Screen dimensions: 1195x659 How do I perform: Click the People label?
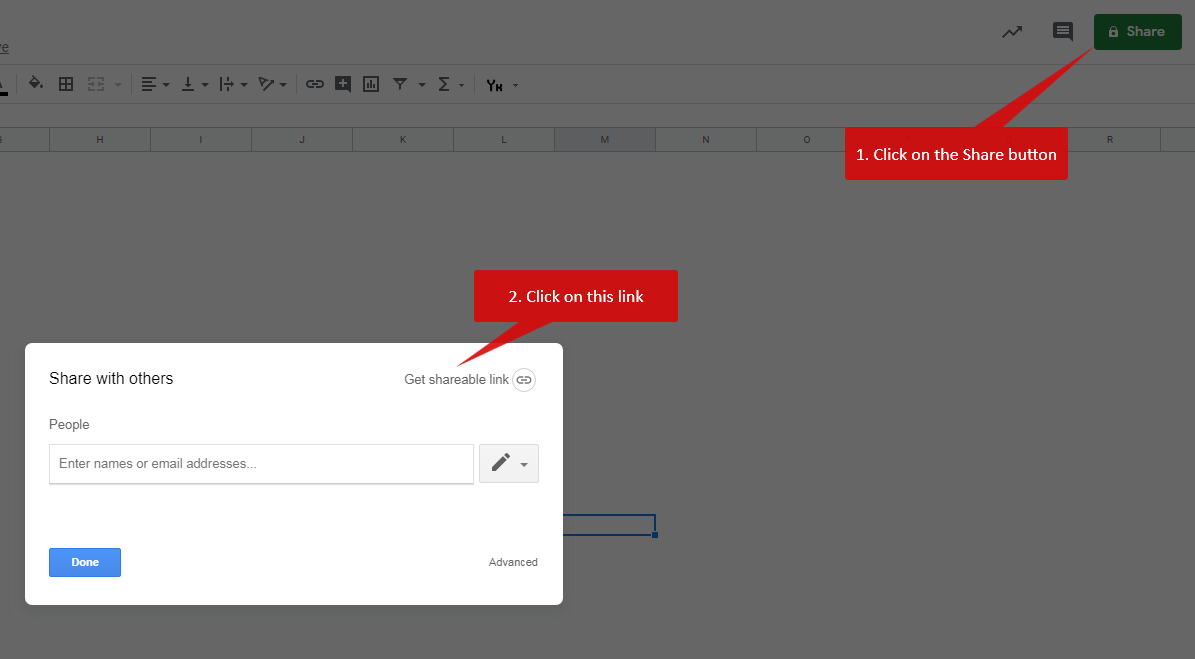[69, 424]
